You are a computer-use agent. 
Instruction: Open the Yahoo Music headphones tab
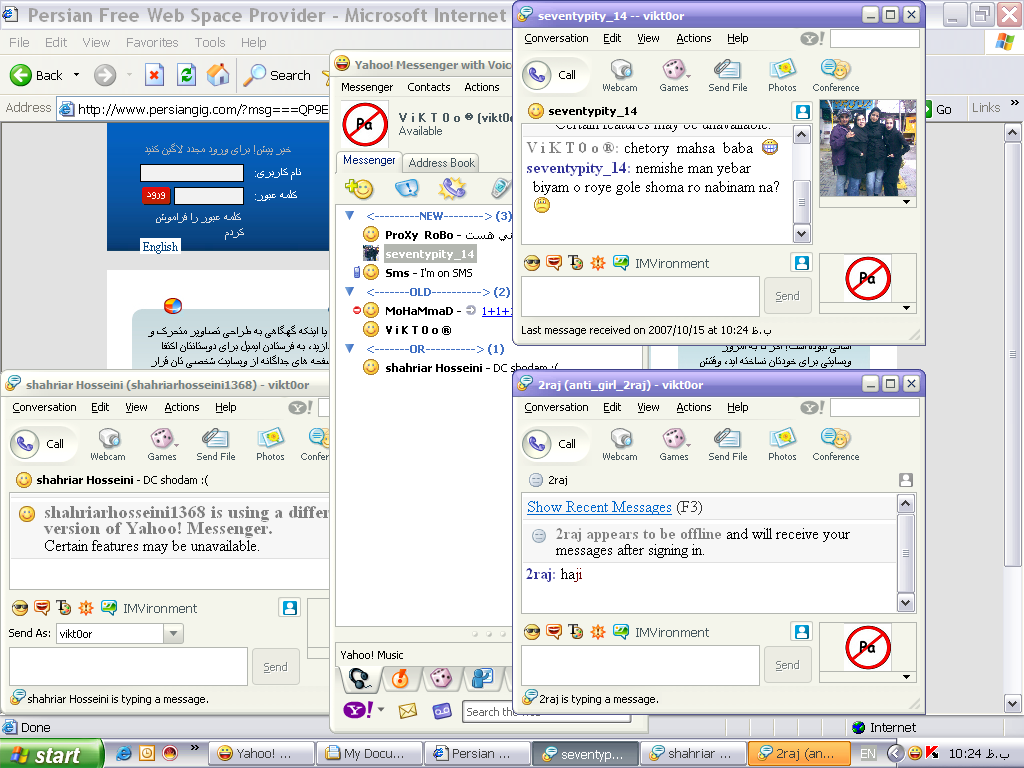tap(359, 679)
